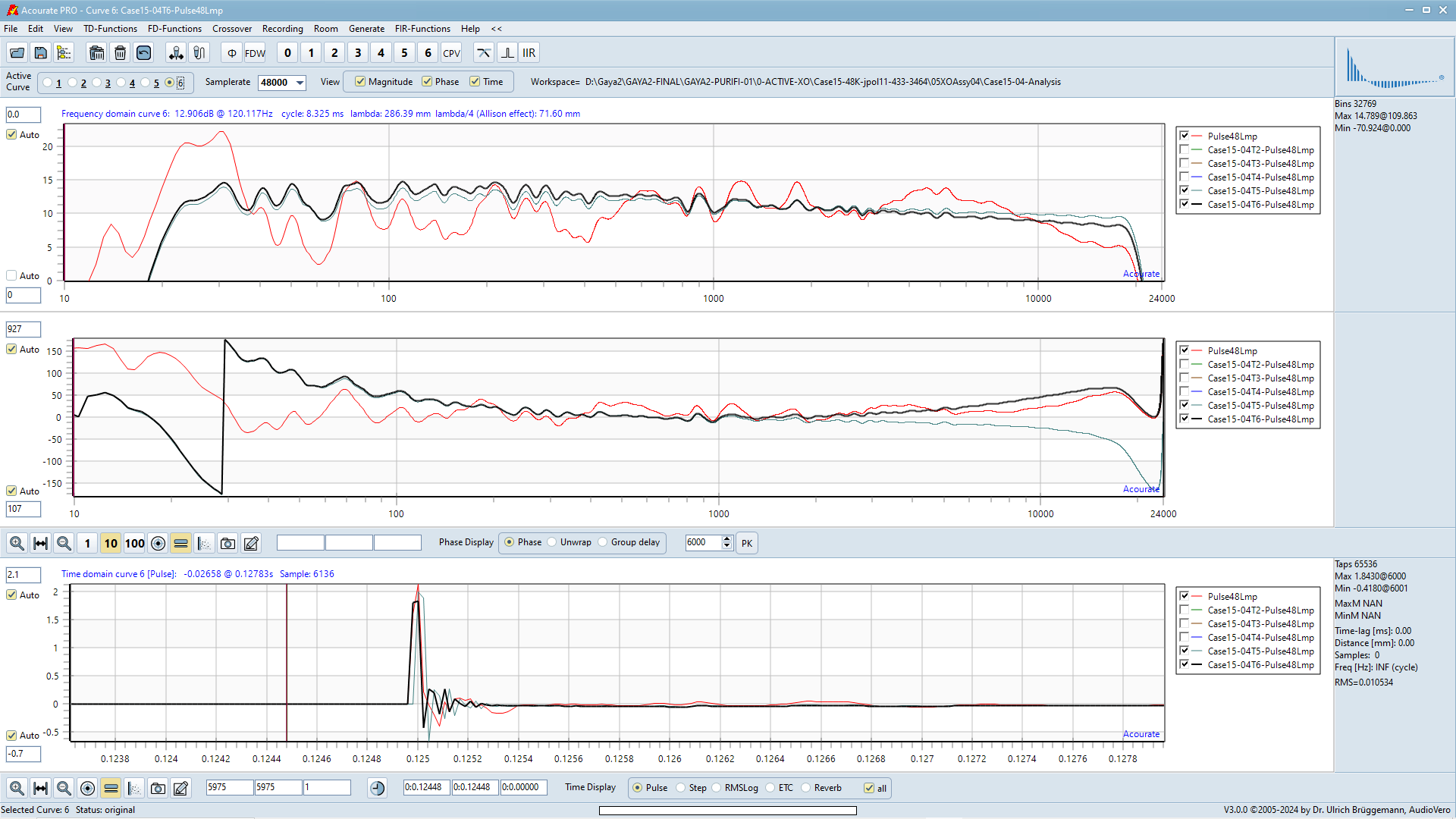Decrease the 6000 spinner value
Image resolution: width=1456 pixels, height=819 pixels.
(727, 546)
